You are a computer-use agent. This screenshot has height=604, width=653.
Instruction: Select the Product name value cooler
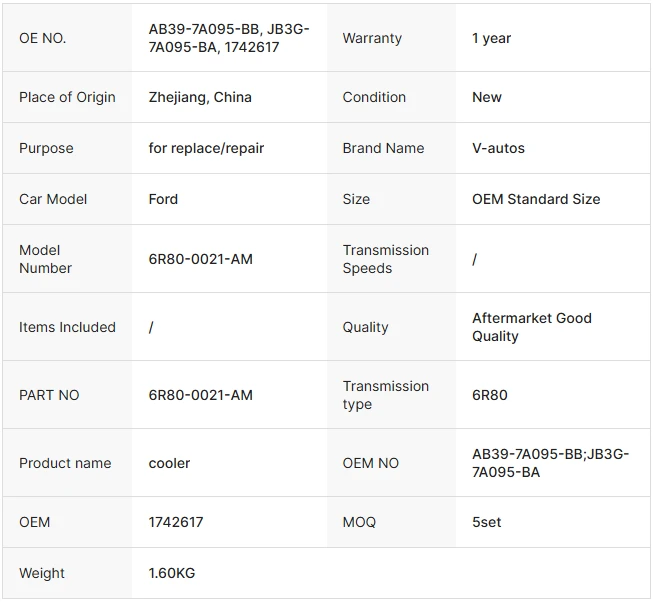(x=169, y=463)
